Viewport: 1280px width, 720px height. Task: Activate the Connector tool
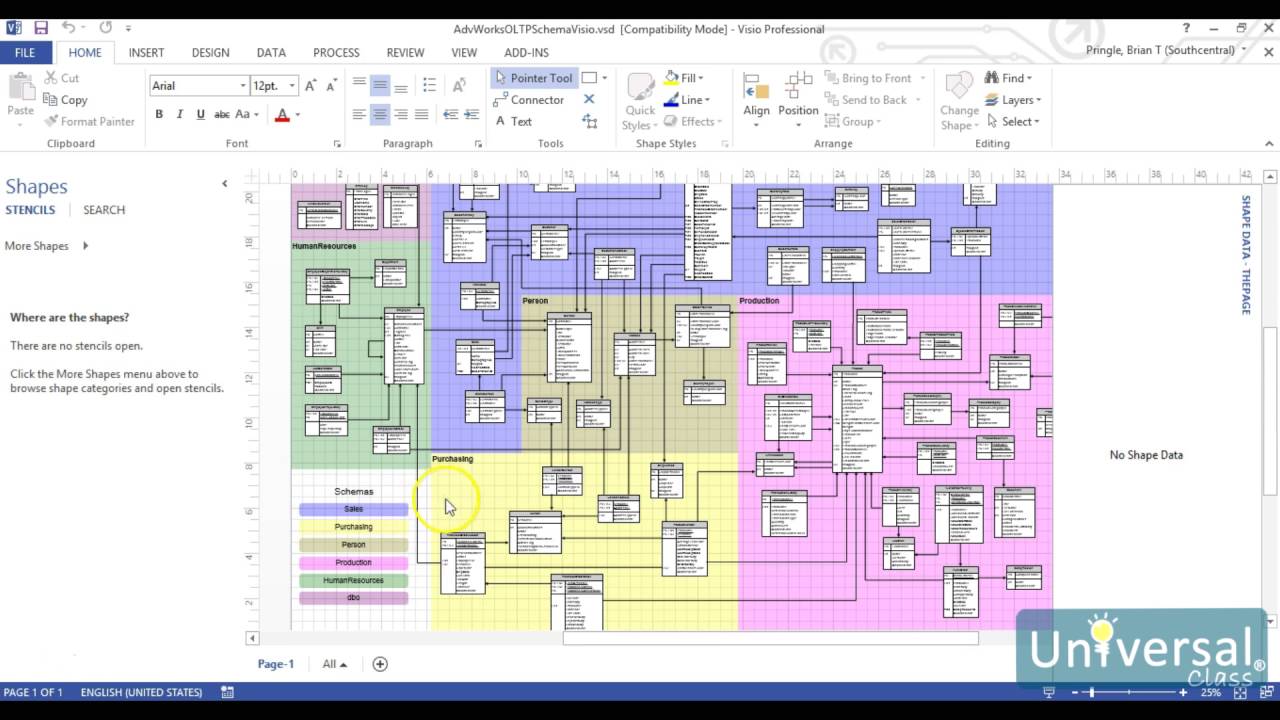529,100
